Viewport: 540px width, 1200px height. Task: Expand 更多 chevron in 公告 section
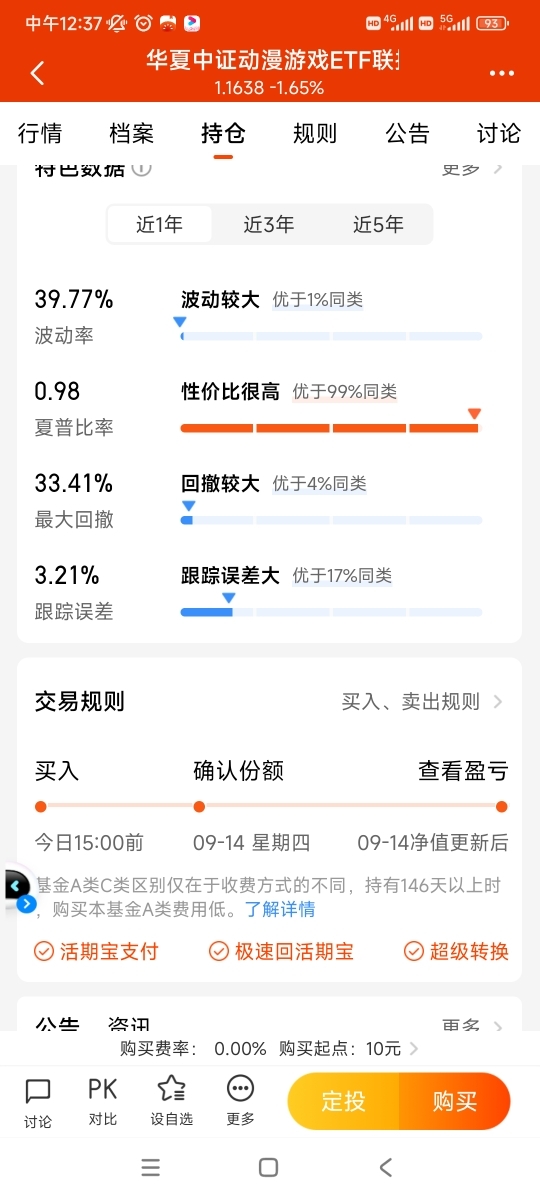tap(498, 1026)
